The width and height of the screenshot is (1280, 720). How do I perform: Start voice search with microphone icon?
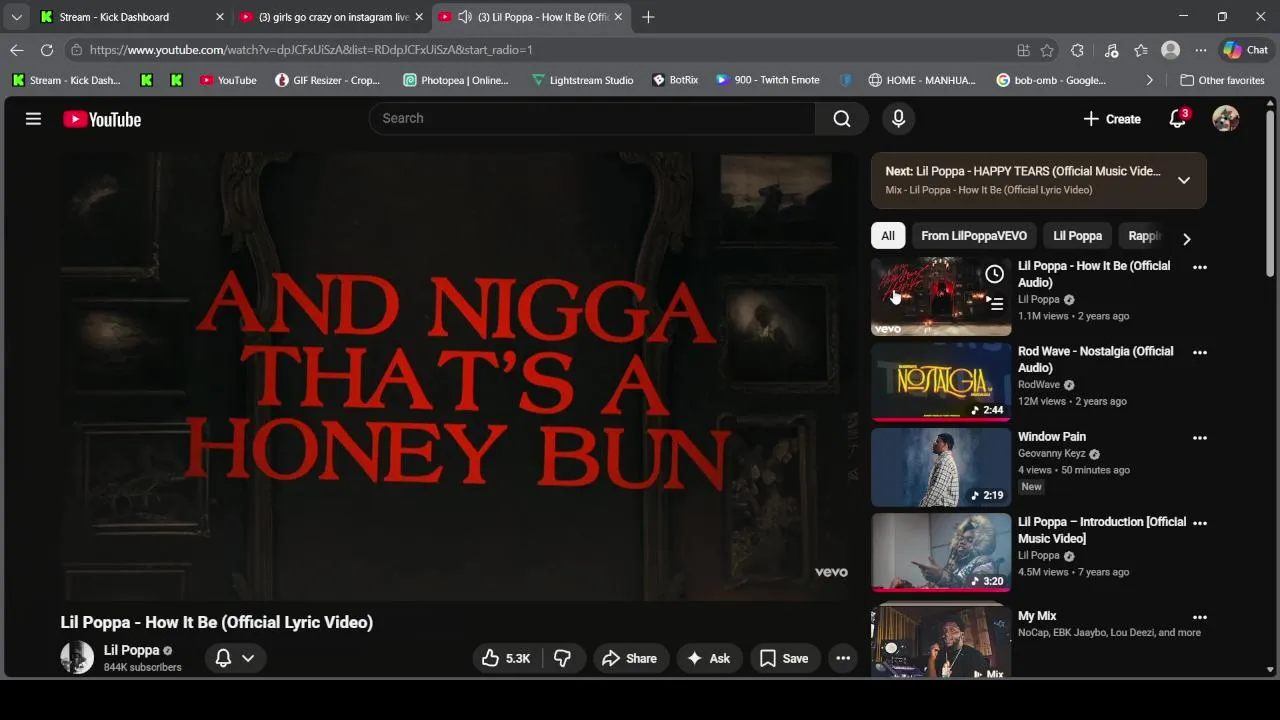[898, 118]
